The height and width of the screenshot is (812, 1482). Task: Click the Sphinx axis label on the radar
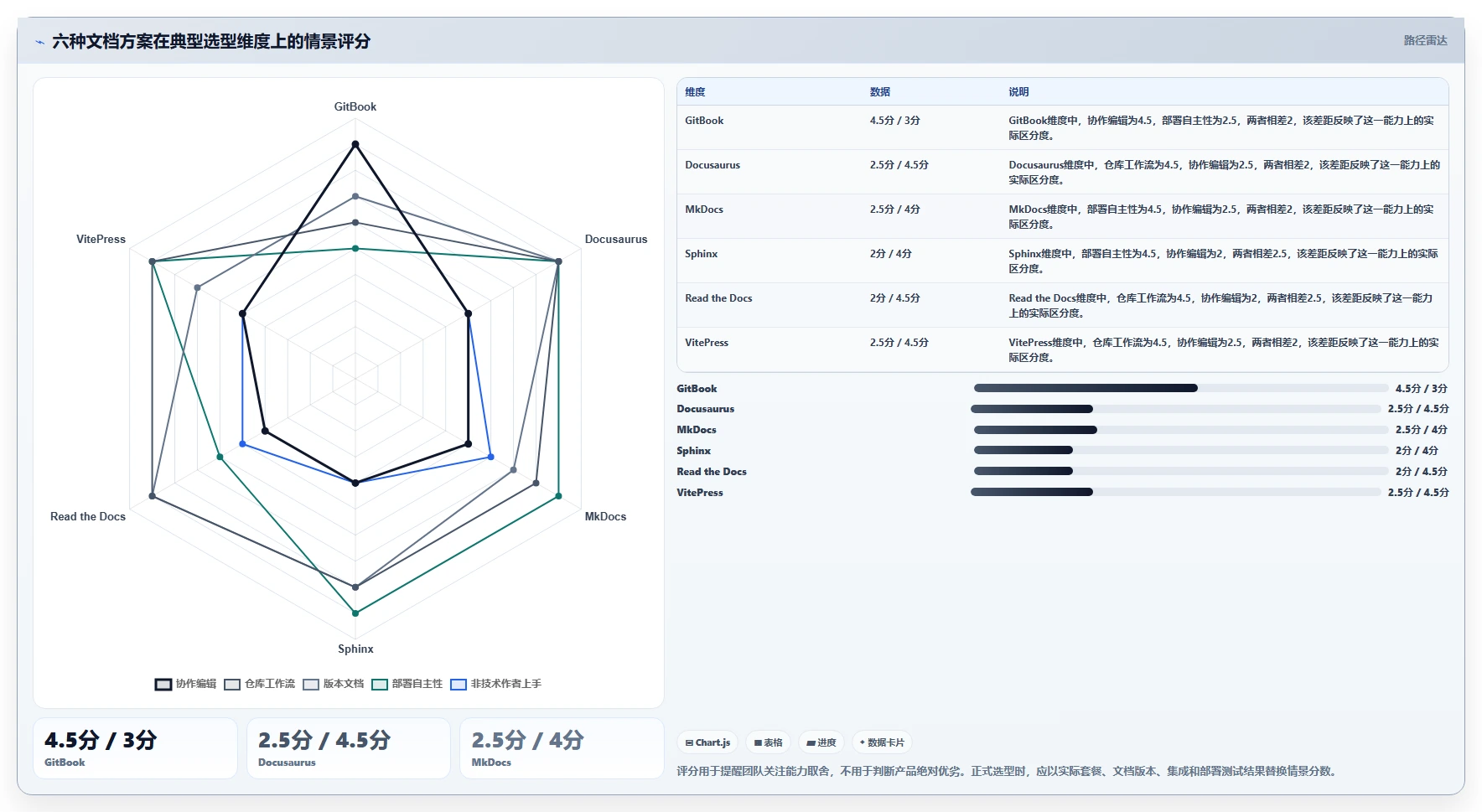[355, 649]
